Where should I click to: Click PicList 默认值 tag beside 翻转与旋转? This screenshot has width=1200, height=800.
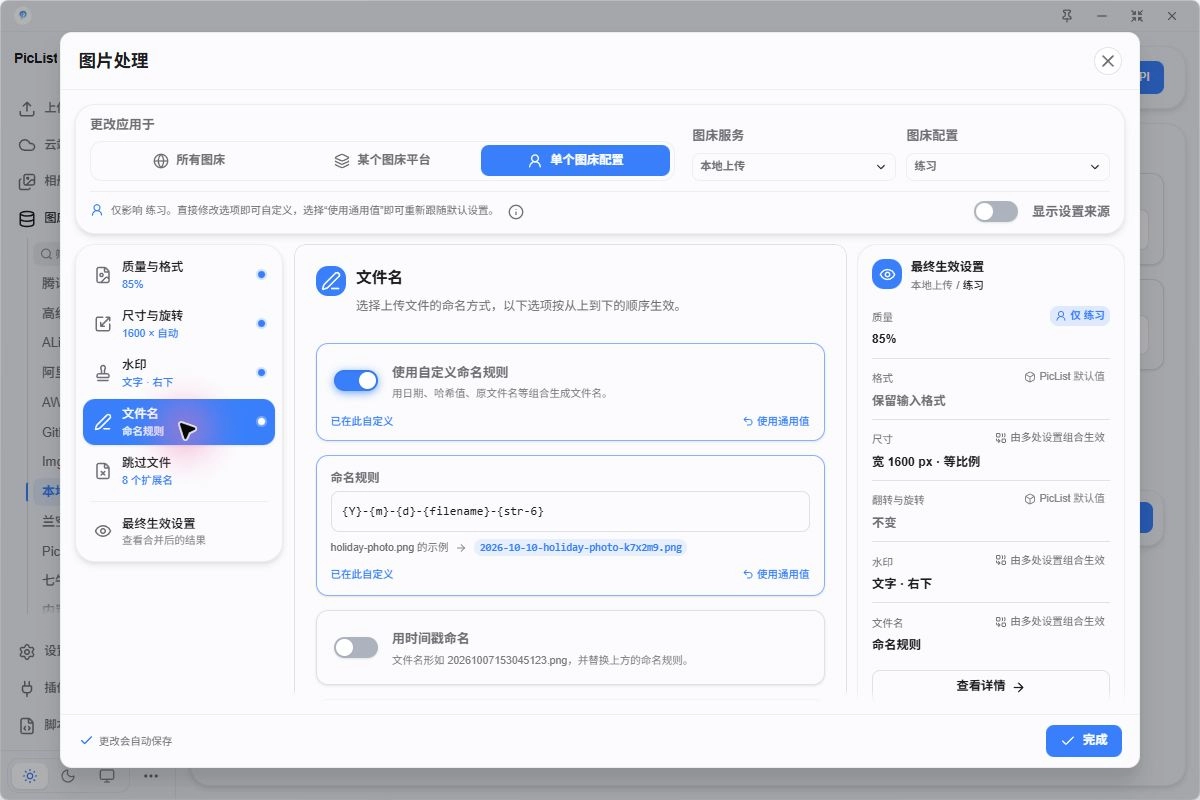pos(1064,498)
